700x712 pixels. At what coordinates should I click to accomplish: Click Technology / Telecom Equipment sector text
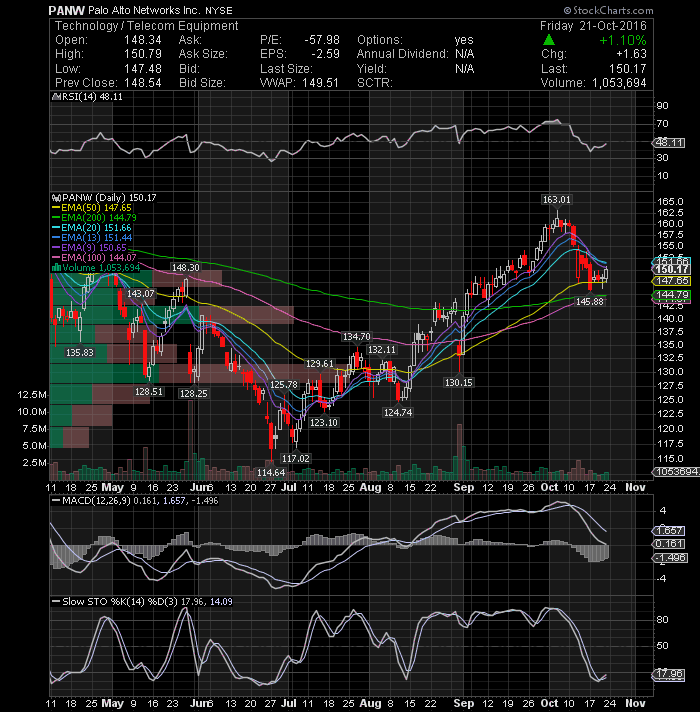click(146, 26)
